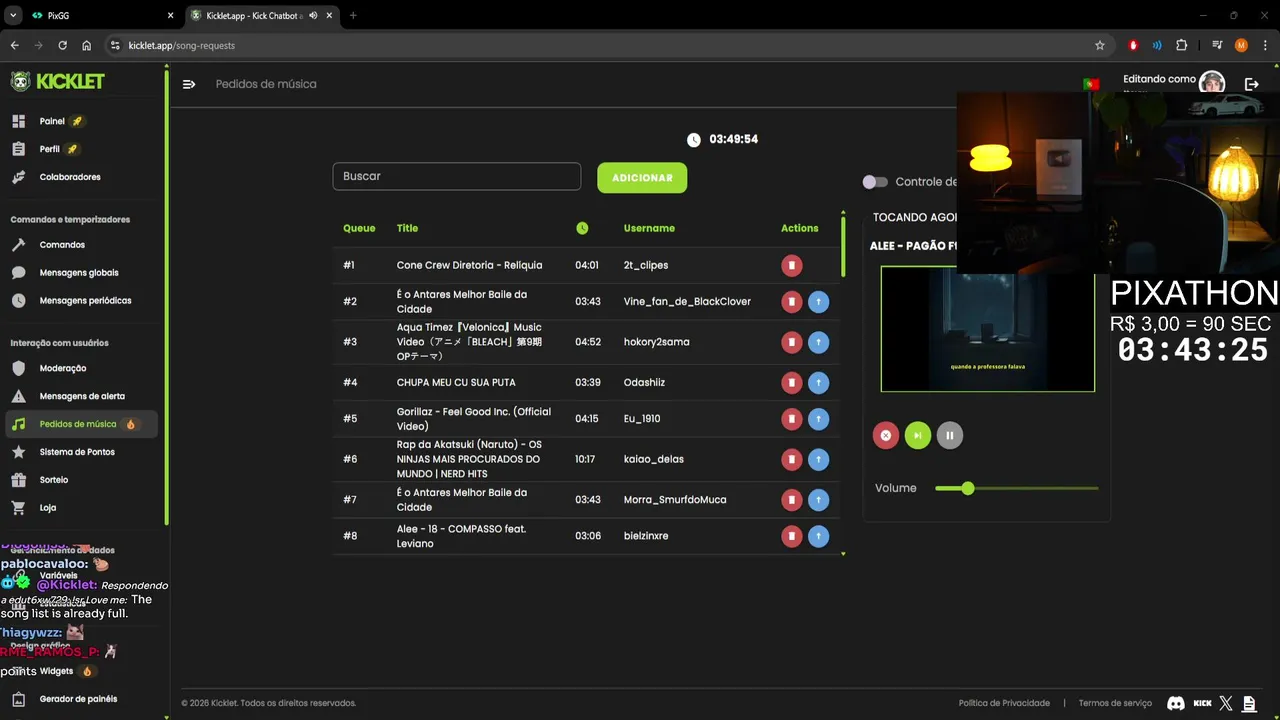Delete song #3 Aqua Timez Velonica
Viewport: 1280px width, 720px height.
(x=791, y=342)
